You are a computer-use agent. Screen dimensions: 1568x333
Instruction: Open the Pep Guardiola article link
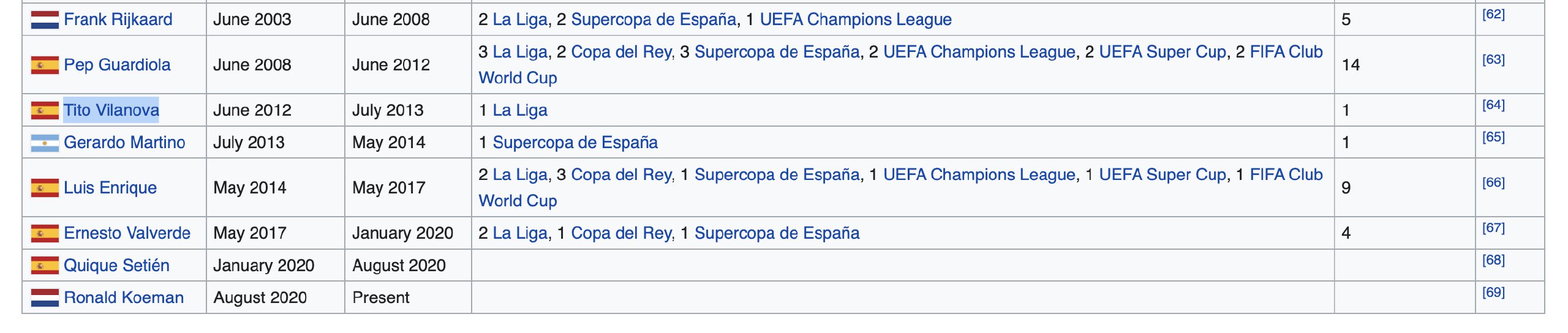tap(117, 65)
